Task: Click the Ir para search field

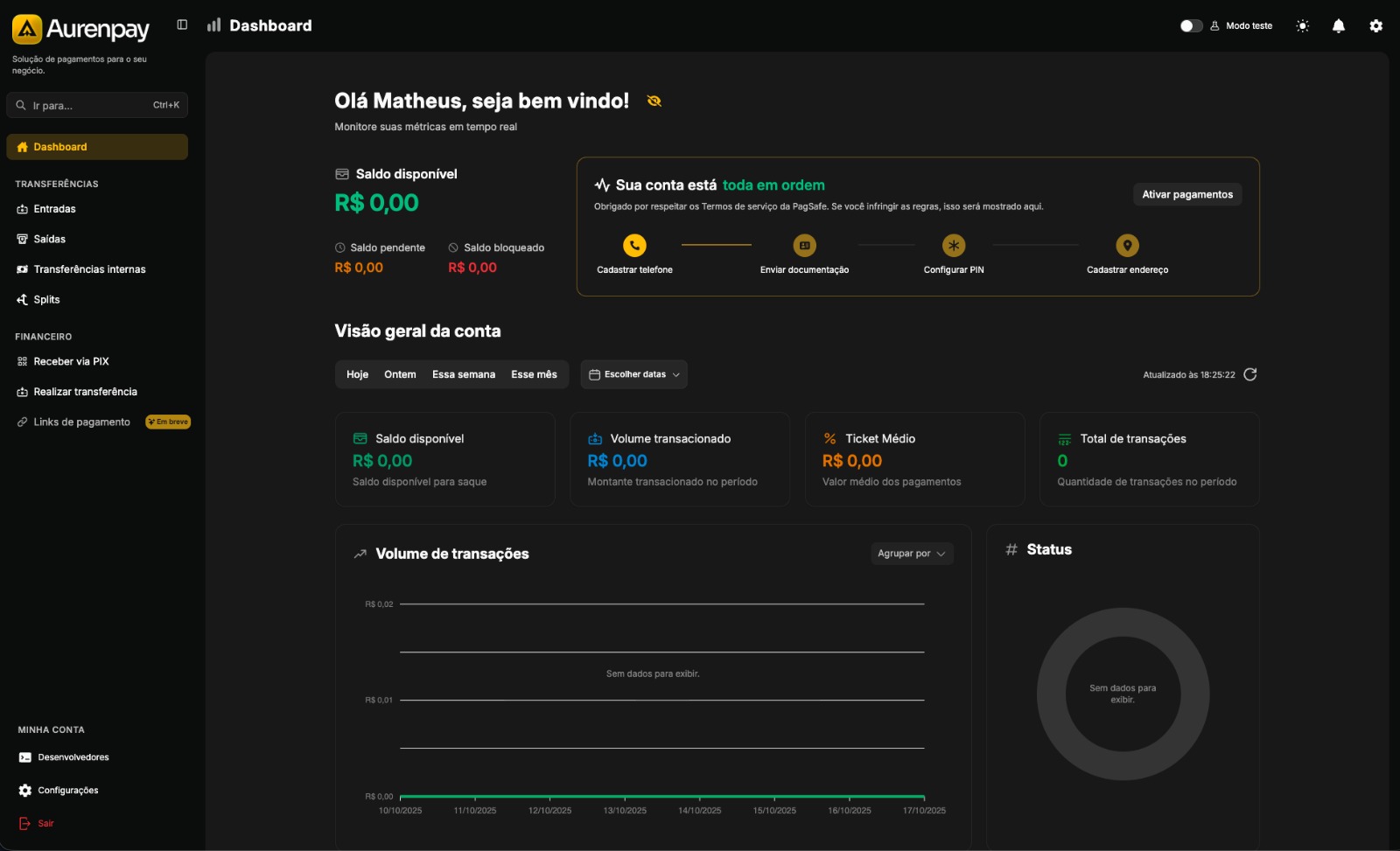Action: 96,106
